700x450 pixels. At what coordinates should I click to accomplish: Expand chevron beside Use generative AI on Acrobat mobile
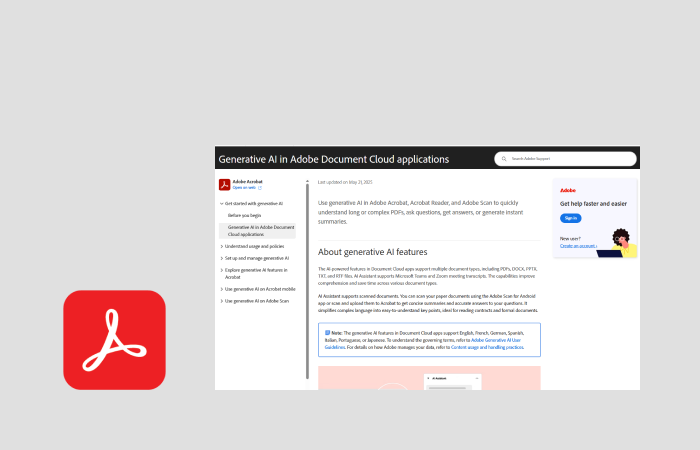point(221,289)
